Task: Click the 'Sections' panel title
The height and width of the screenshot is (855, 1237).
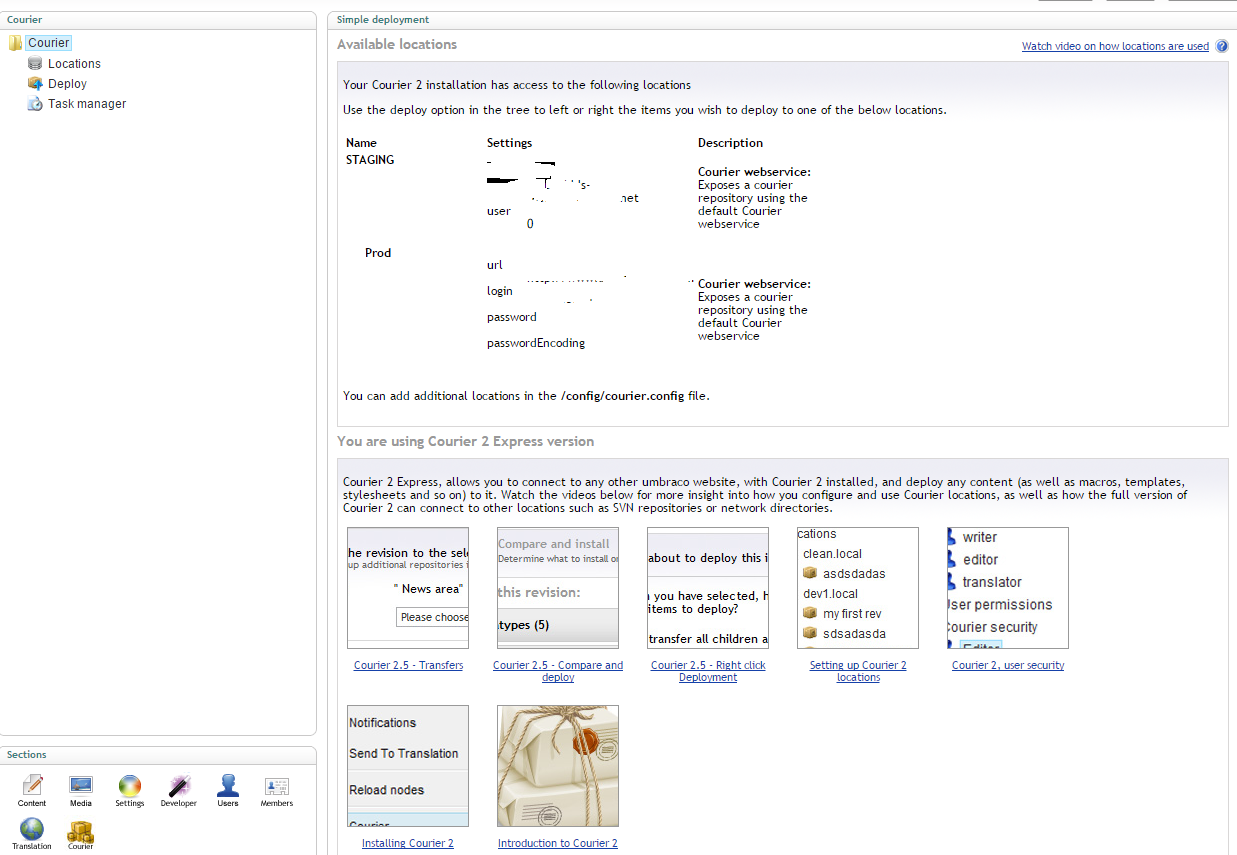Action: (x=27, y=755)
